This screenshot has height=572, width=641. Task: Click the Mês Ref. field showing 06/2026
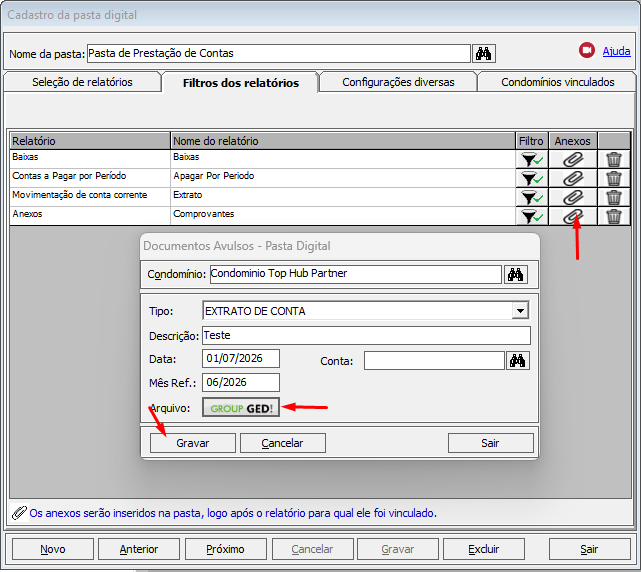(x=241, y=383)
